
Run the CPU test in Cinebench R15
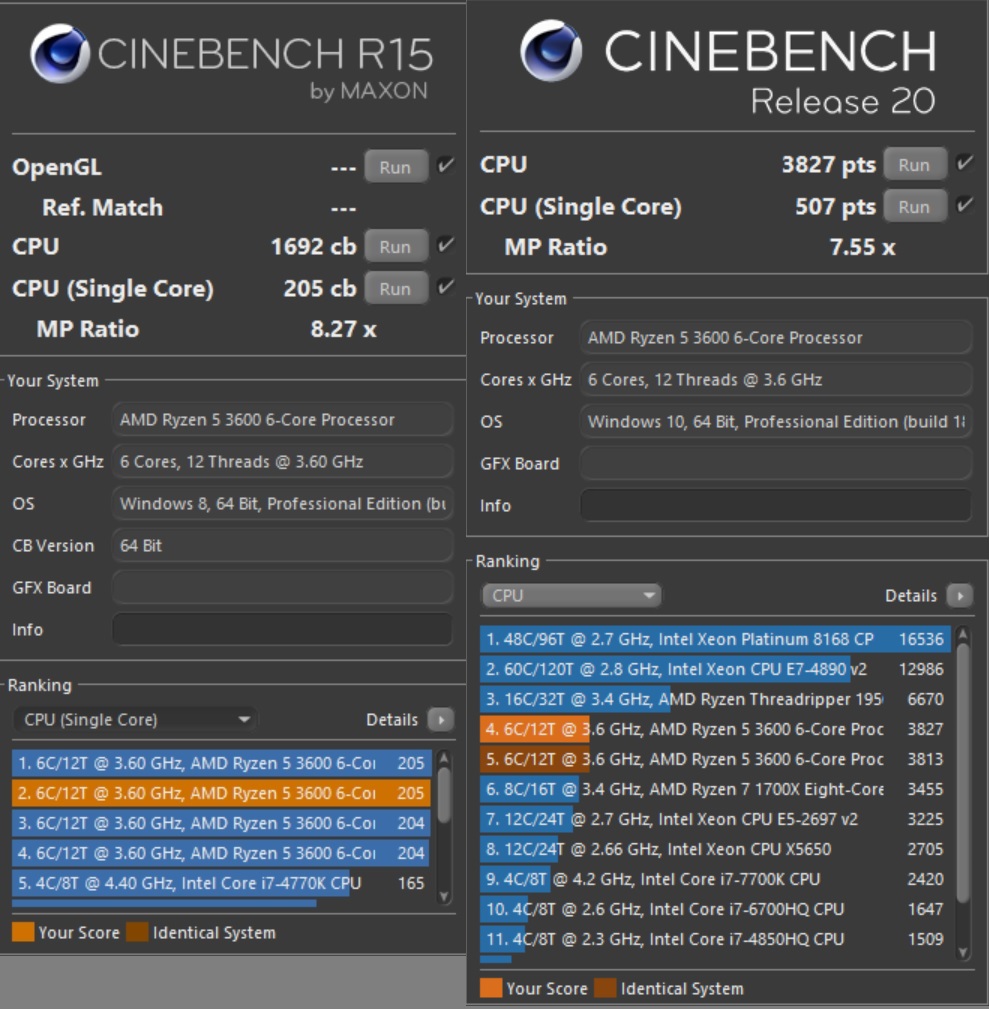[396, 246]
